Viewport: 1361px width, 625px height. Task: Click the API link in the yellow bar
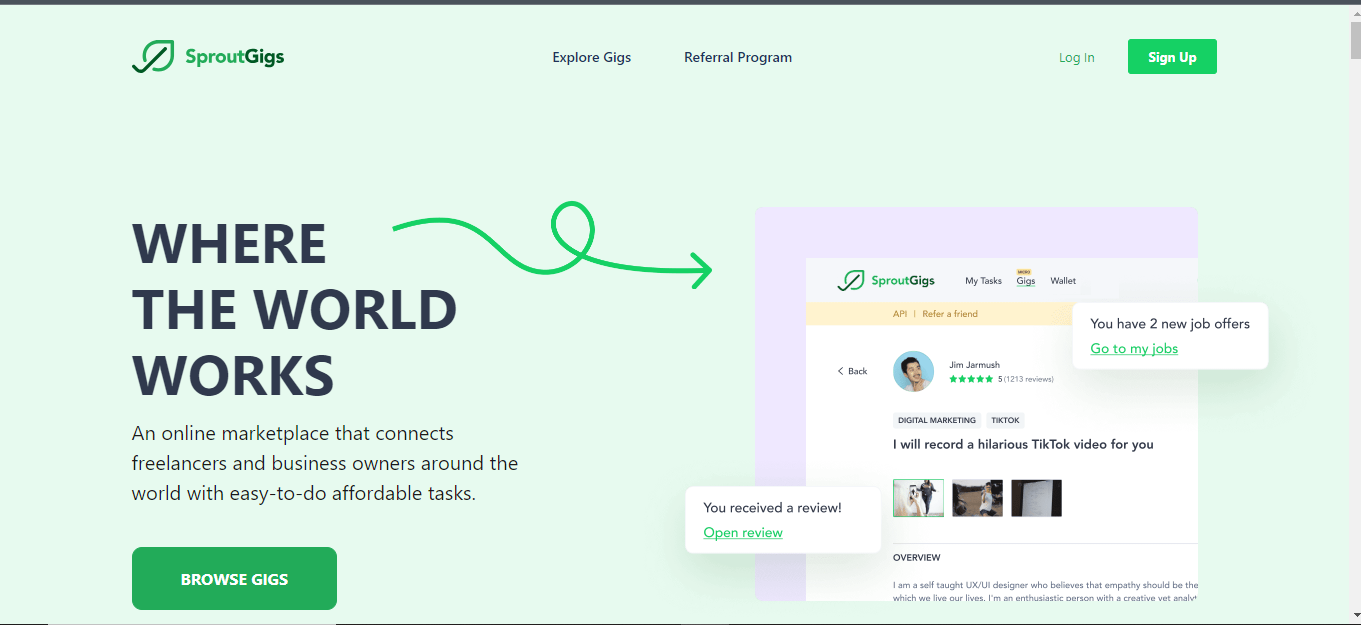click(x=900, y=314)
